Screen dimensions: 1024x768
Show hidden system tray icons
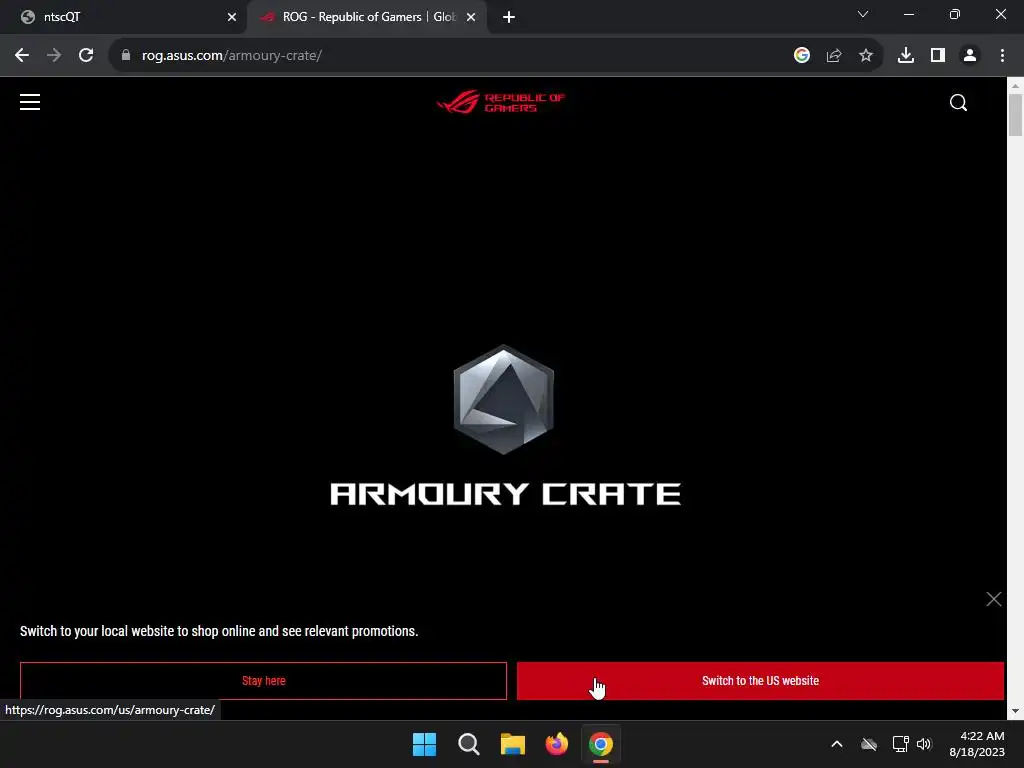[837, 744]
